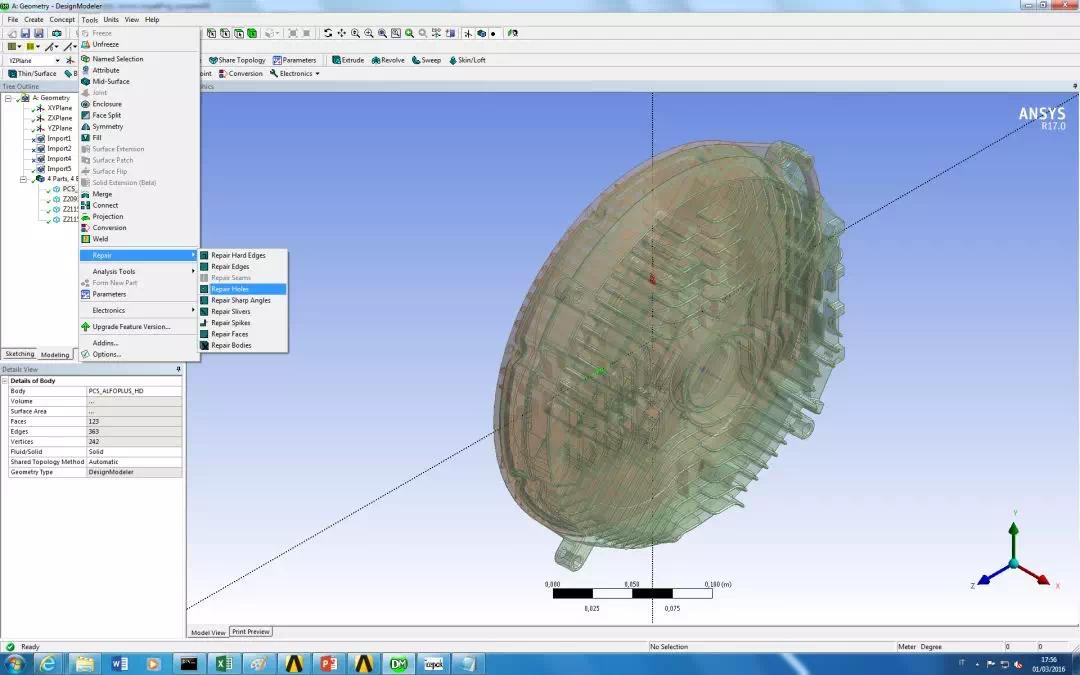The height and width of the screenshot is (675, 1080).
Task: Click the Named Selection menu icon
Action: pos(85,59)
